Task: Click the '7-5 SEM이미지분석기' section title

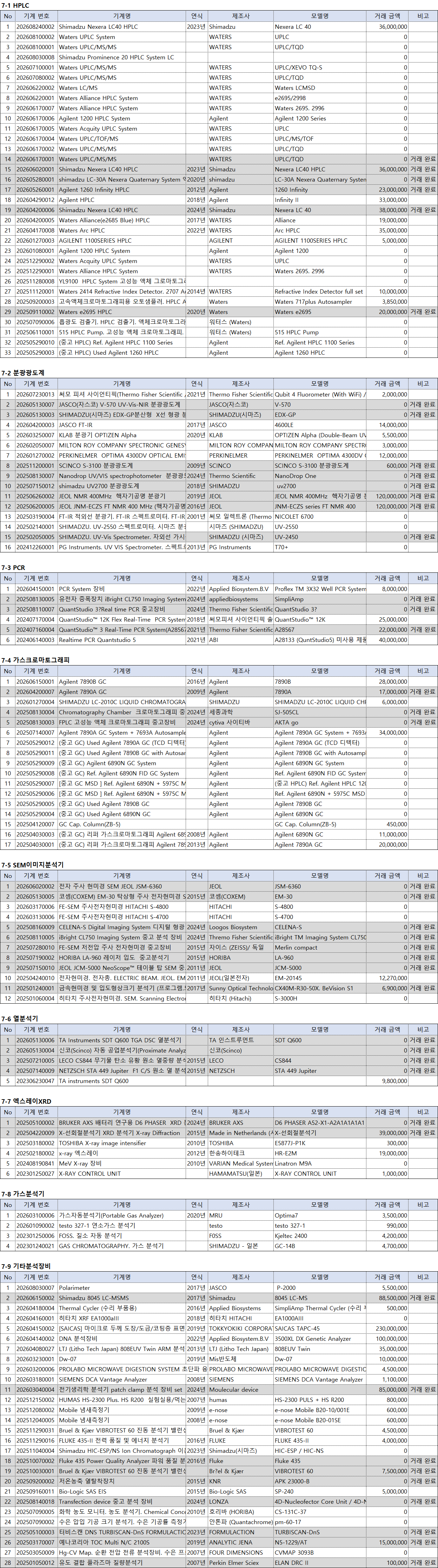Action: [32, 864]
